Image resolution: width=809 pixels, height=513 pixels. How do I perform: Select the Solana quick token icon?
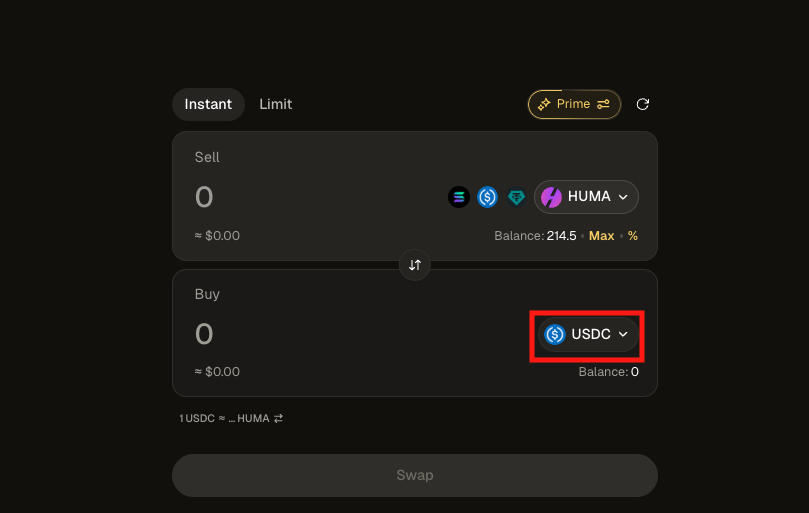(x=459, y=197)
